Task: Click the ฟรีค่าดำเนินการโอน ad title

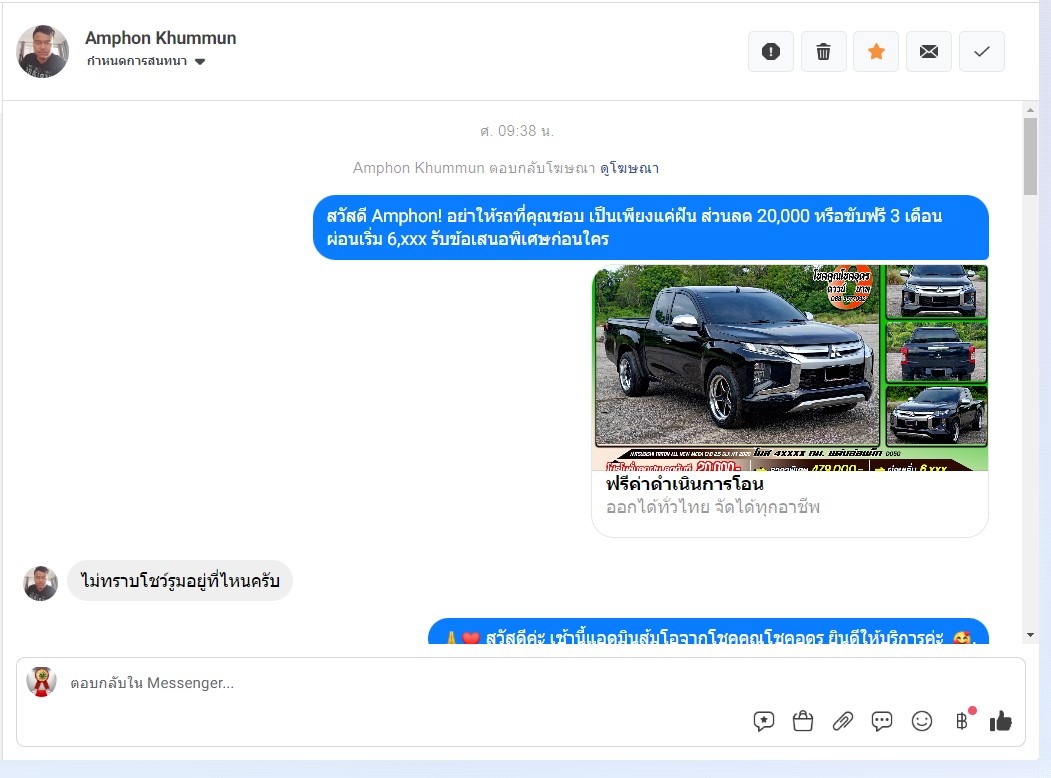Action: click(x=684, y=484)
